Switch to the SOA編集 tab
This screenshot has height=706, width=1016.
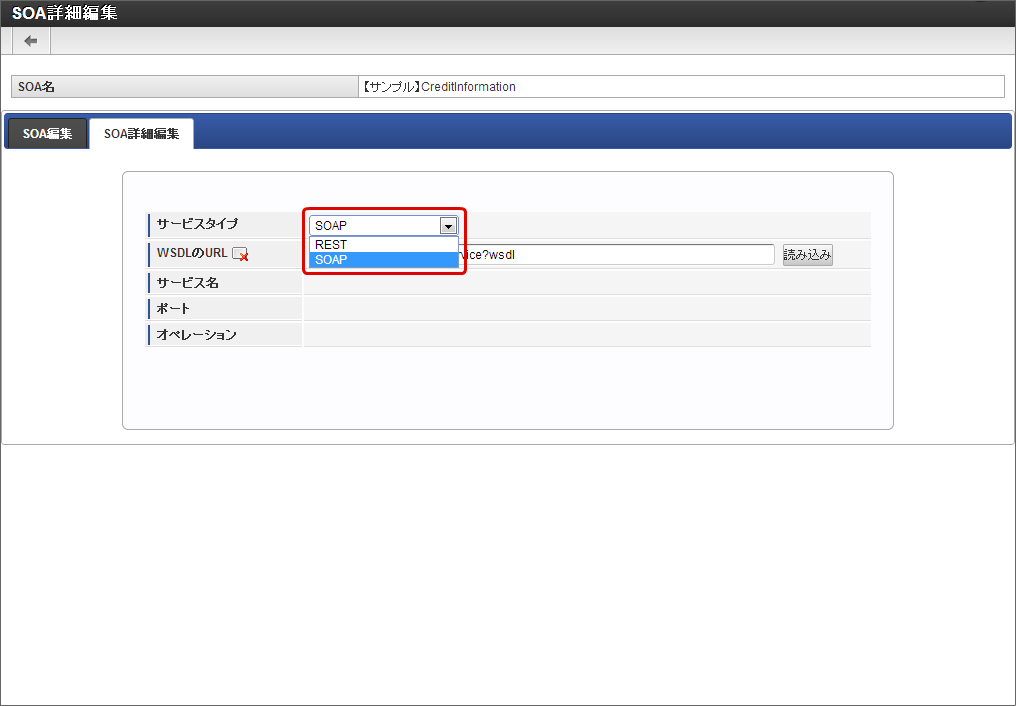click(47, 133)
